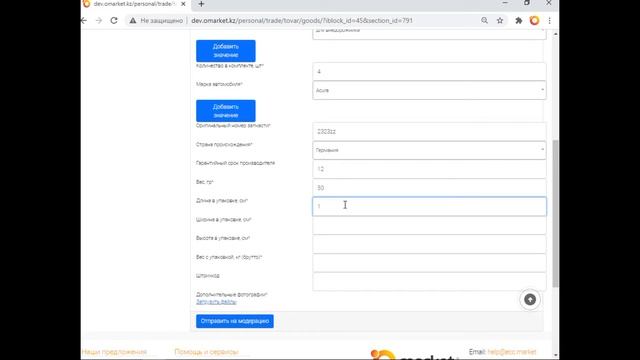Click the scrollbar up arrow

click(x=556, y=34)
